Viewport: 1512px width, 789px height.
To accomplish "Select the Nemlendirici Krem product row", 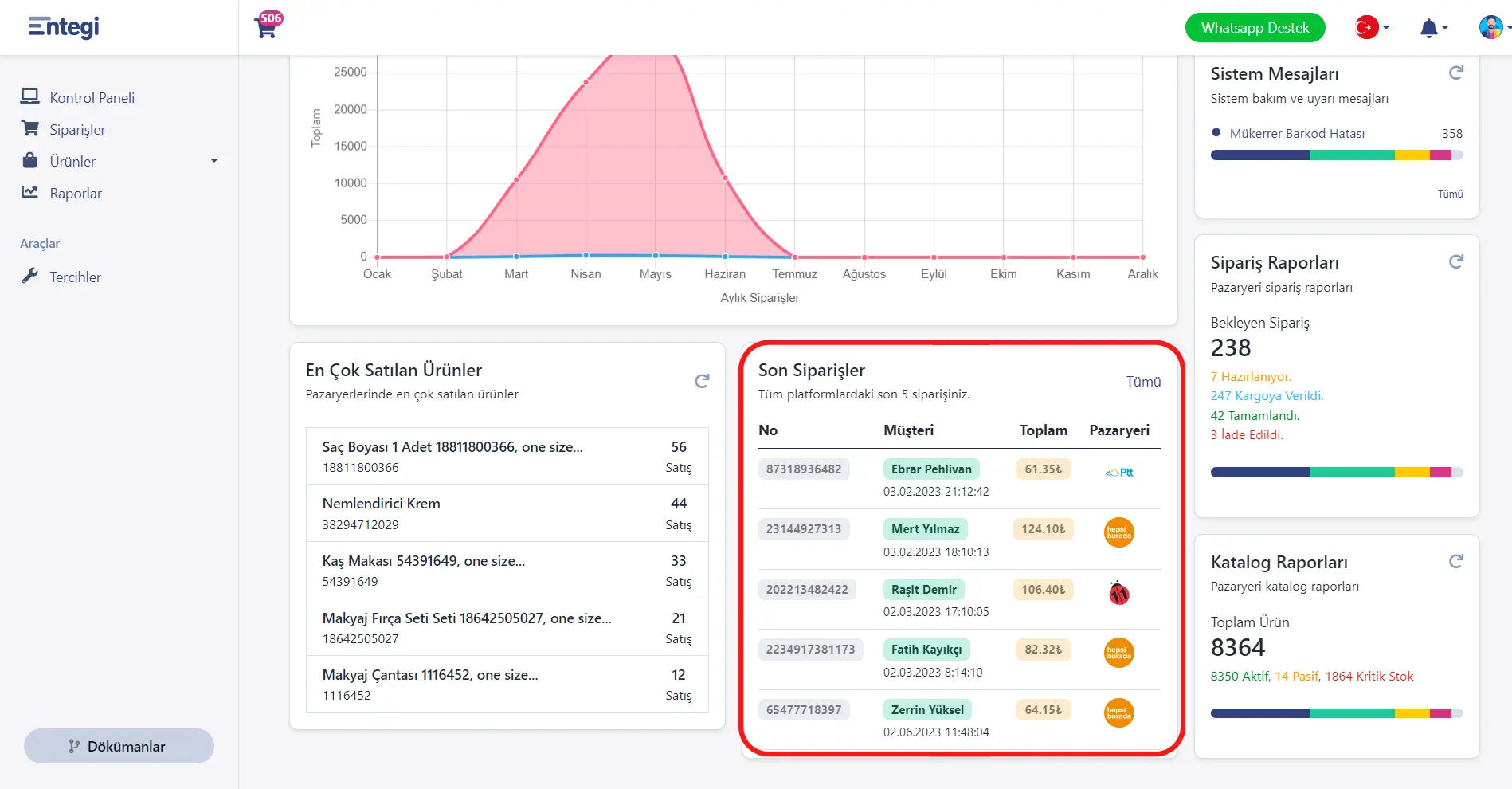I will (x=507, y=513).
